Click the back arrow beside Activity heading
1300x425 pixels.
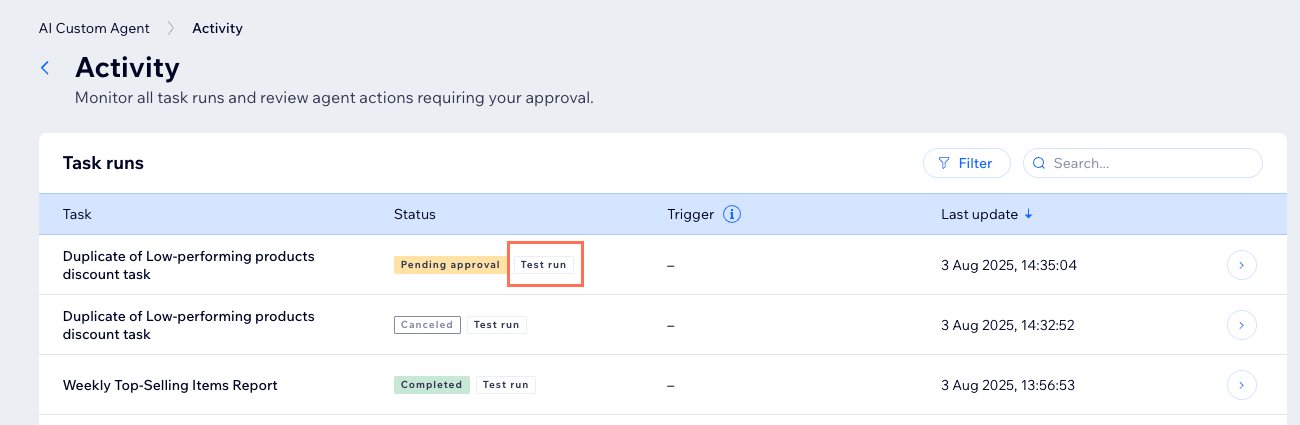[x=45, y=68]
